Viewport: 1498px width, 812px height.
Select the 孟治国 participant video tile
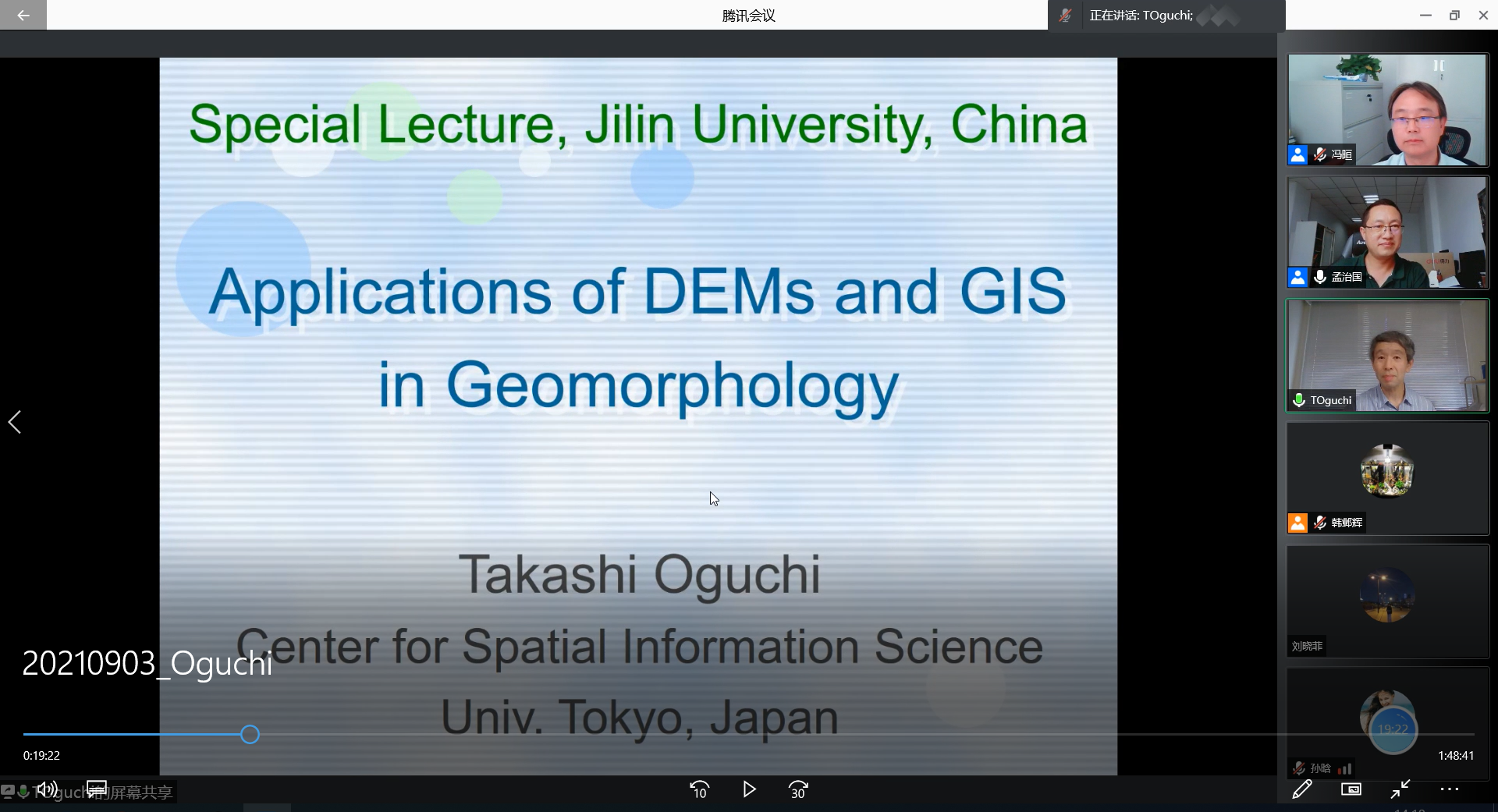pos(1387,232)
